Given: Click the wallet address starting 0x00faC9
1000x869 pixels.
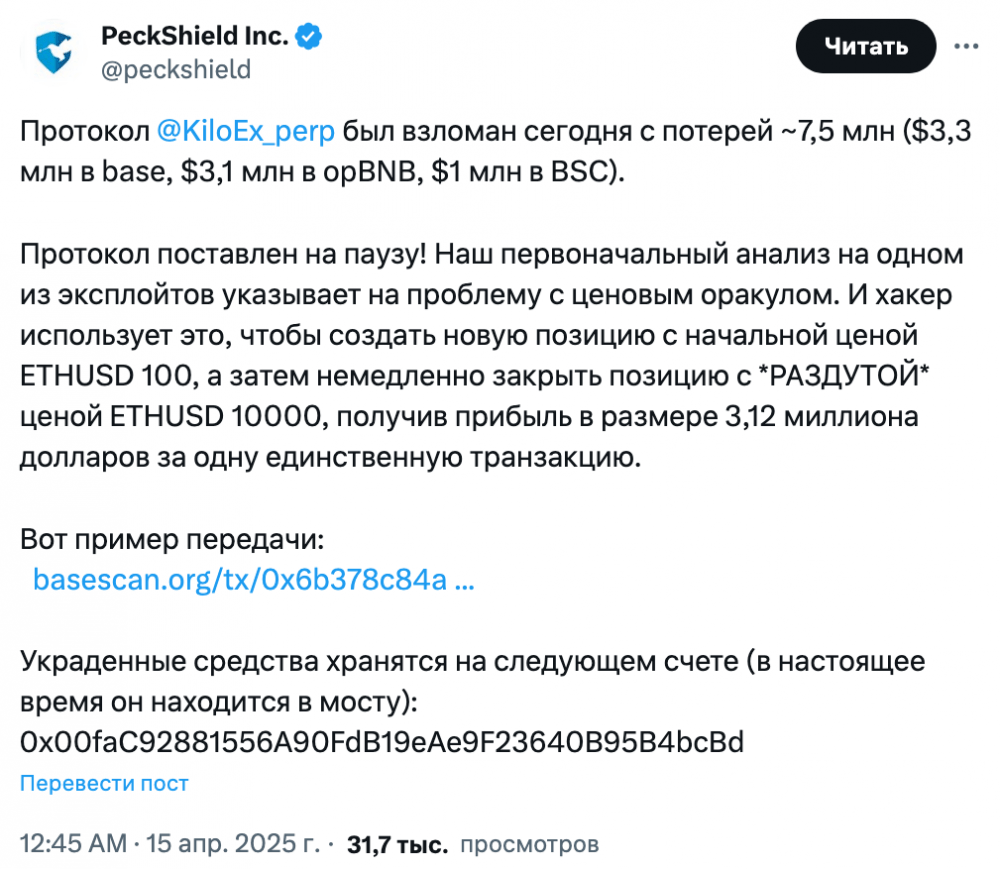Looking at the screenshot, I should click(382, 742).
